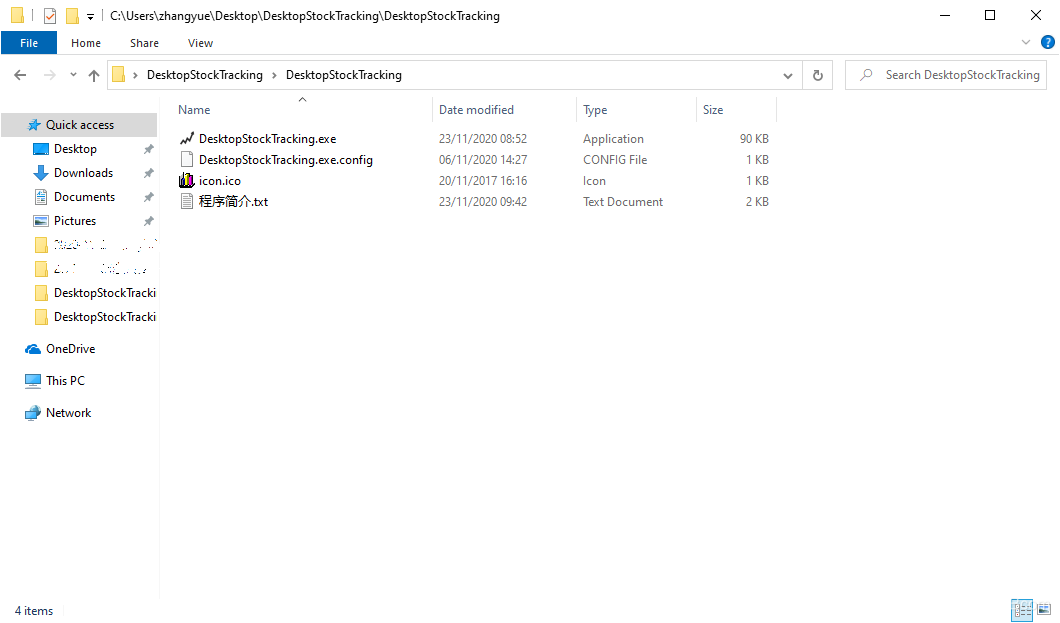
Task: Click the CONFIG File type cell
Action: coord(615,159)
